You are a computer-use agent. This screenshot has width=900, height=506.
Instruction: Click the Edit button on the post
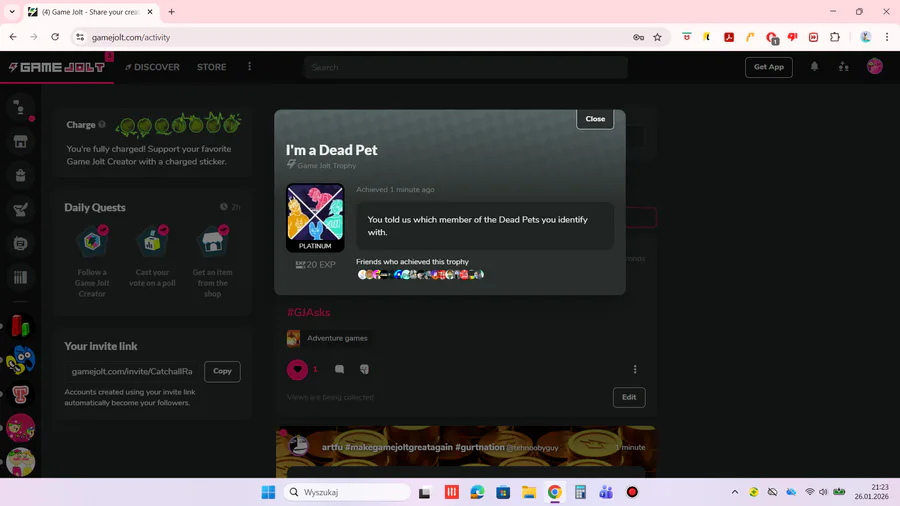click(629, 397)
